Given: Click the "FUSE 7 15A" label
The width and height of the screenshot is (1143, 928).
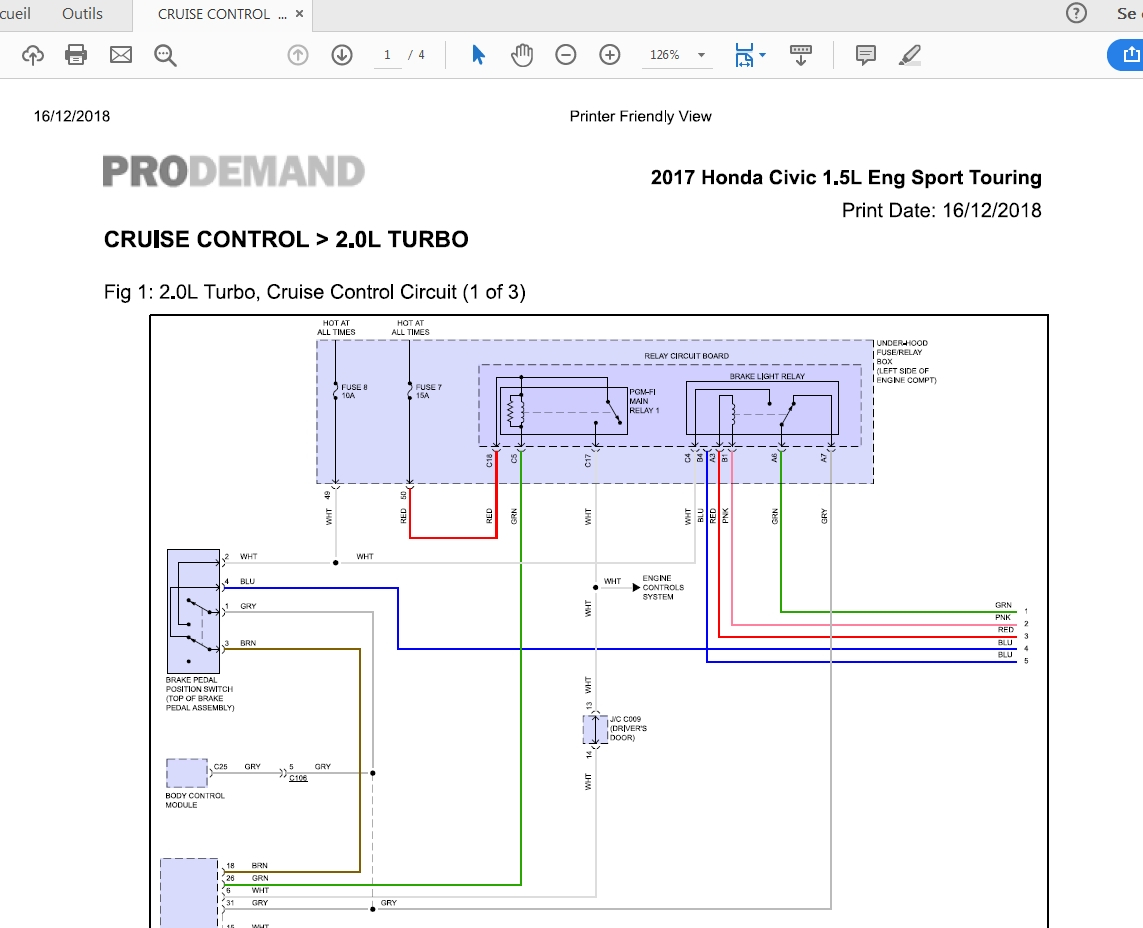Looking at the screenshot, I should 429,391.
